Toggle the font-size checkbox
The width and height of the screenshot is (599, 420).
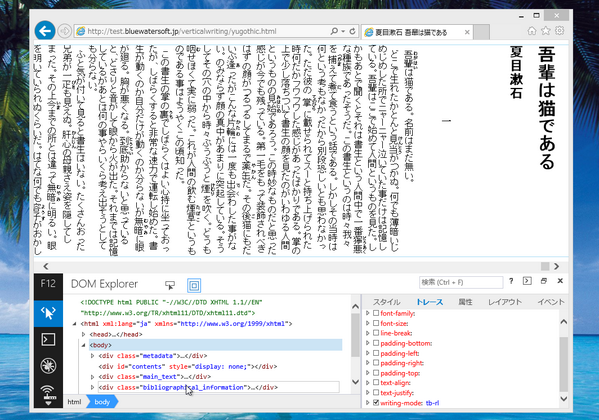point(376,323)
